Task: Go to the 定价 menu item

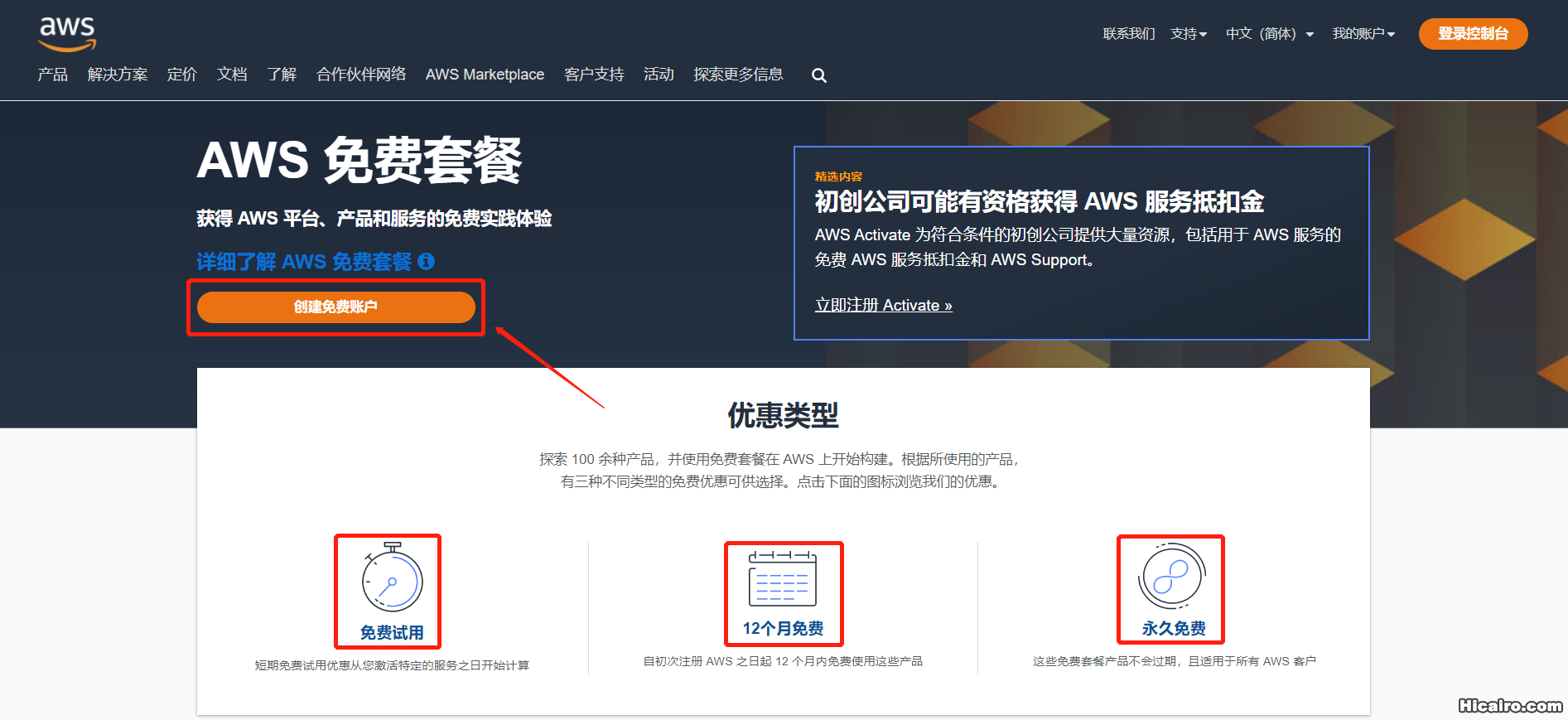Action: tap(182, 75)
